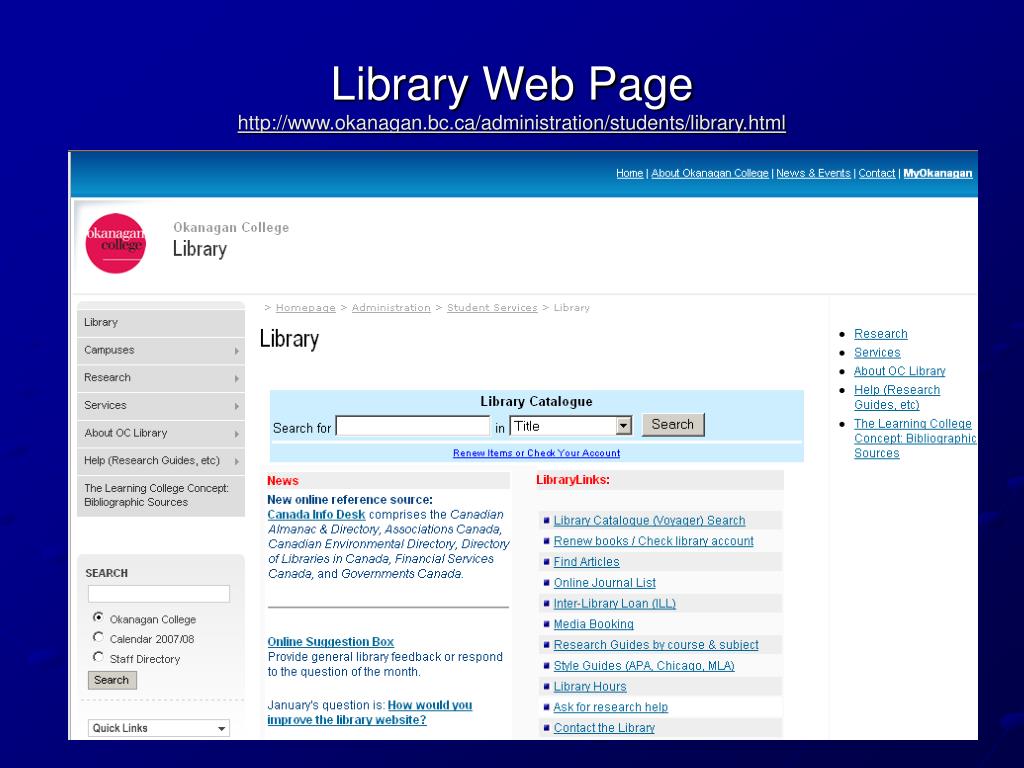Open the Contact the Library link
Image resolution: width=1024 pixels, height=768 pixels.
(604, 728)
